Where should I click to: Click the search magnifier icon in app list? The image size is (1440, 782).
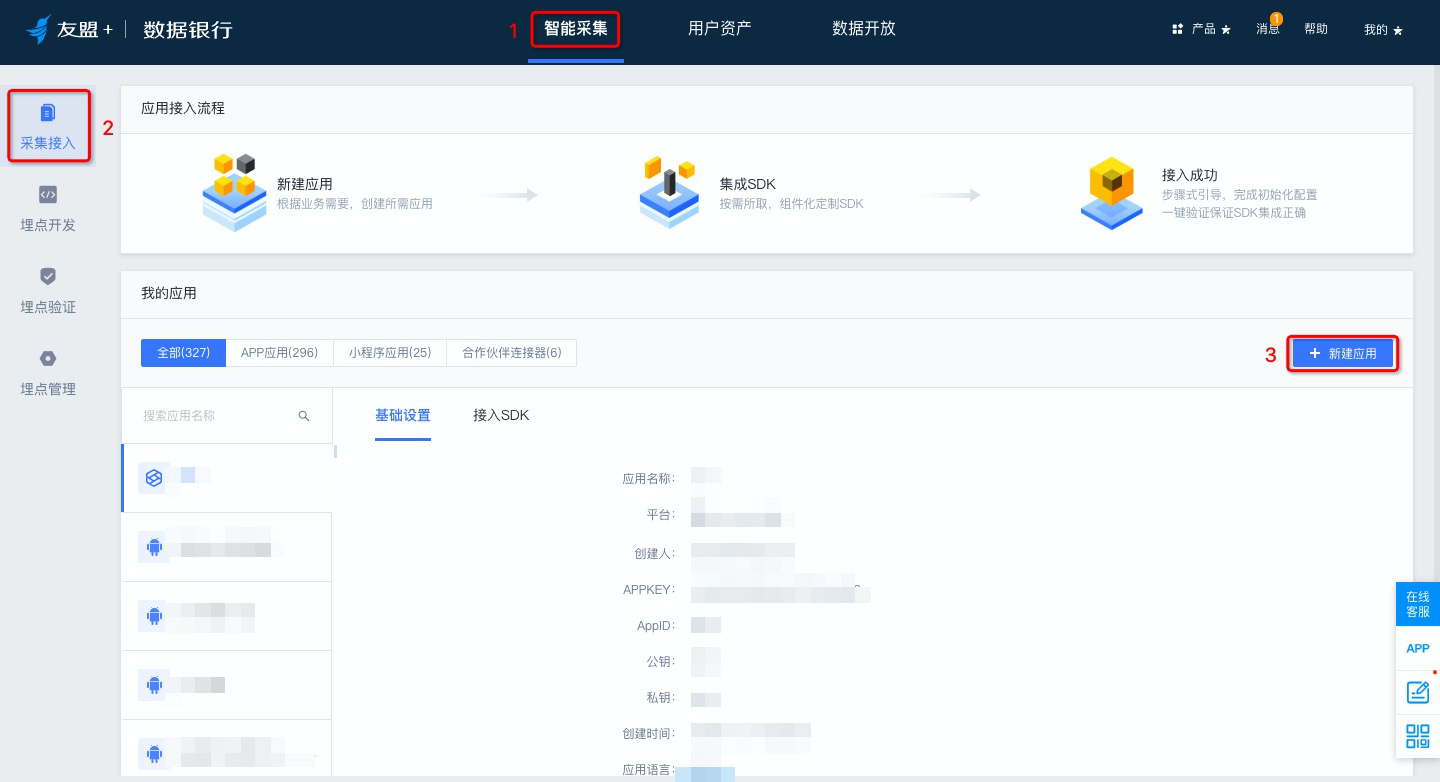[304, 416]
